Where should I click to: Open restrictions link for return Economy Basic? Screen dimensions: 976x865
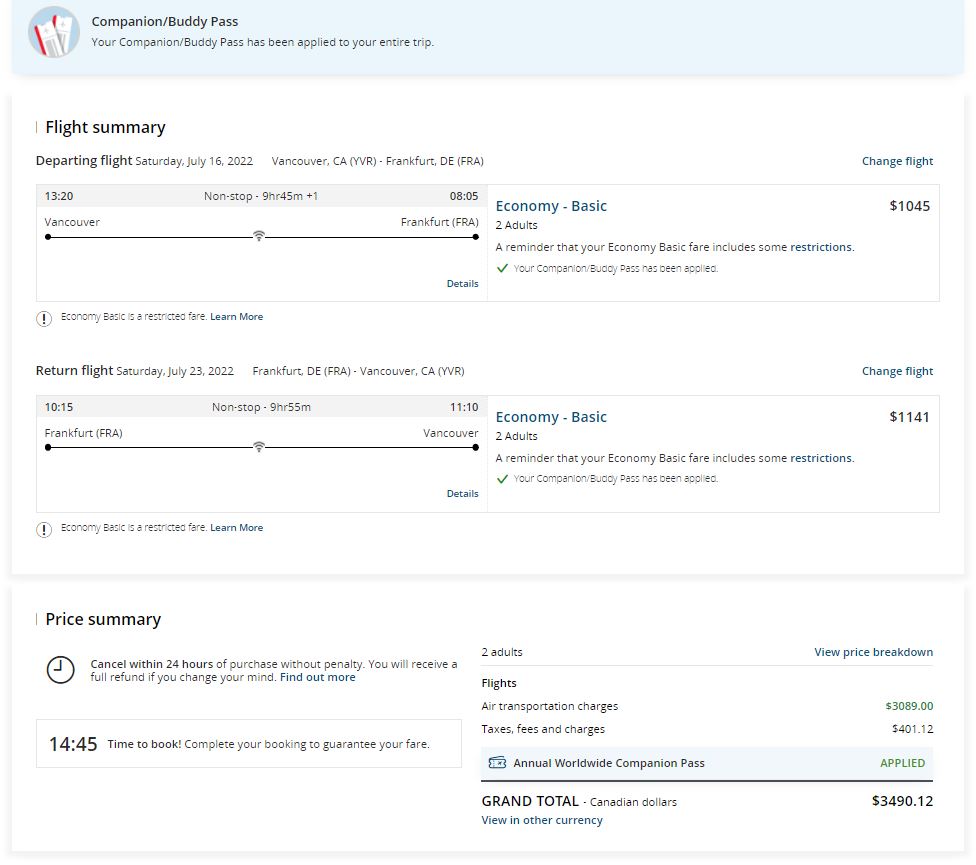(x=821, y=458)
